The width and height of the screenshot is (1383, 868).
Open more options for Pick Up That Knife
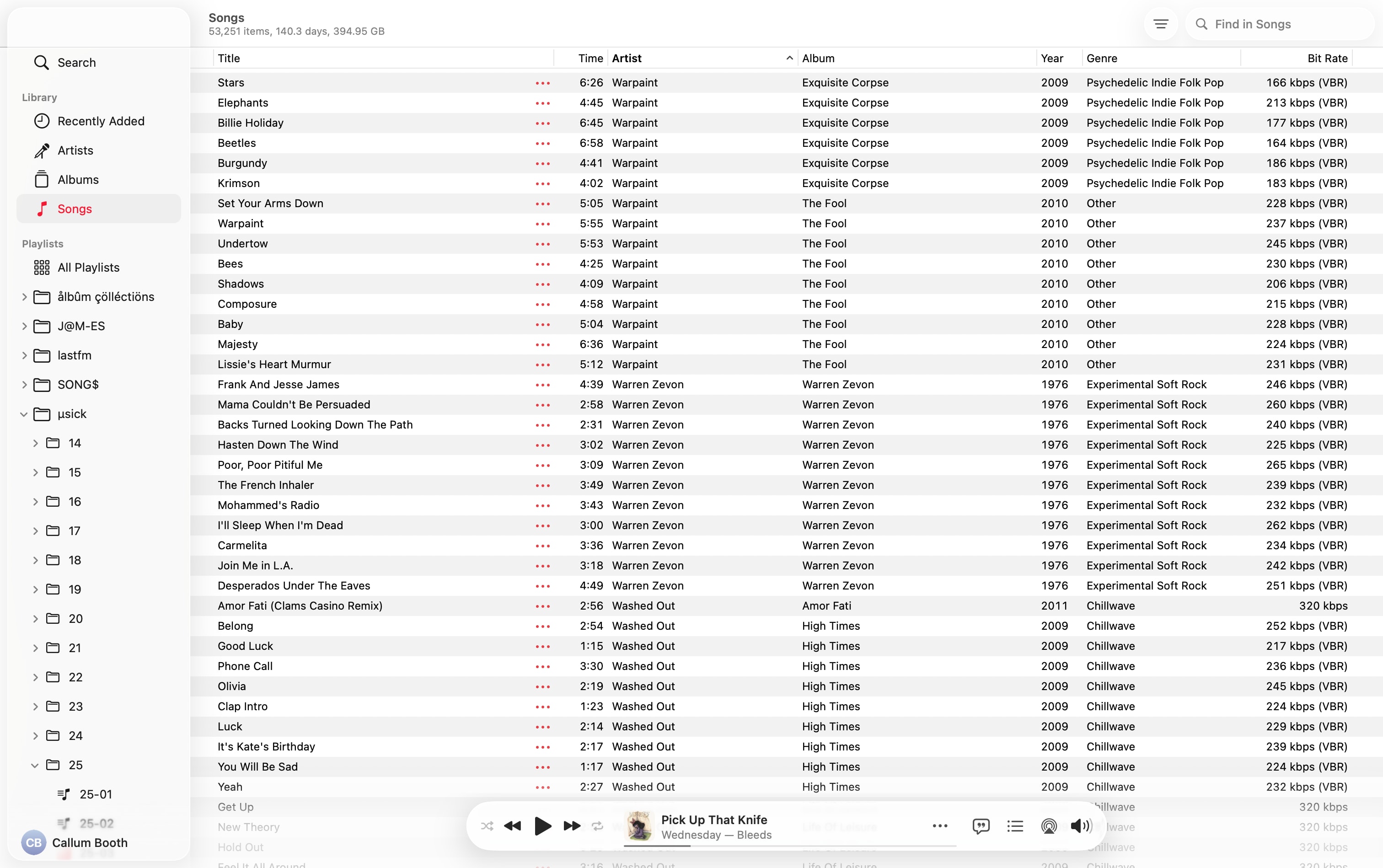pos(940,826)
